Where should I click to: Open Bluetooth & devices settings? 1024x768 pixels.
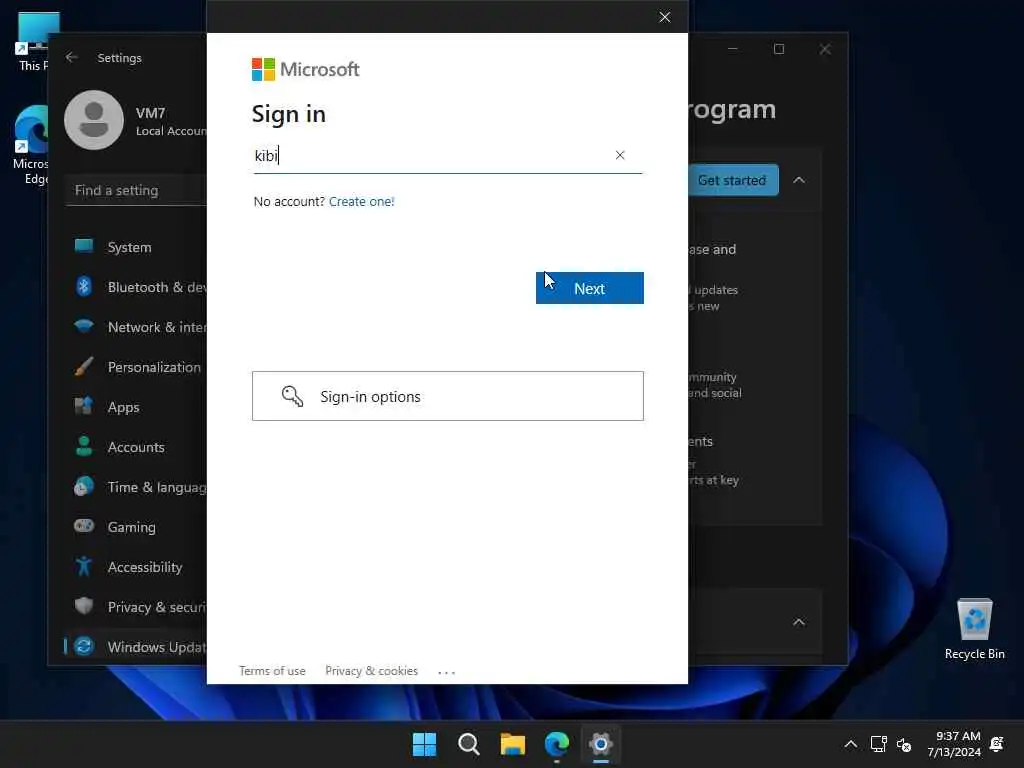(x=136, y=287)
